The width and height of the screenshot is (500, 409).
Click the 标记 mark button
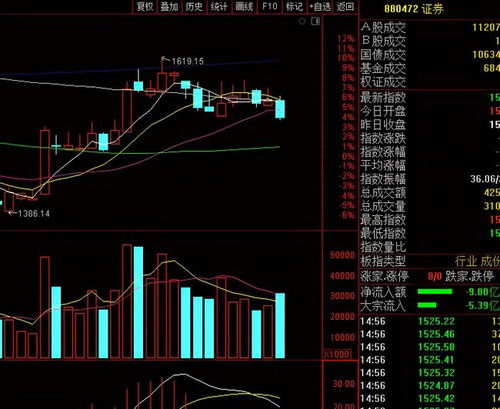point(294,6)
